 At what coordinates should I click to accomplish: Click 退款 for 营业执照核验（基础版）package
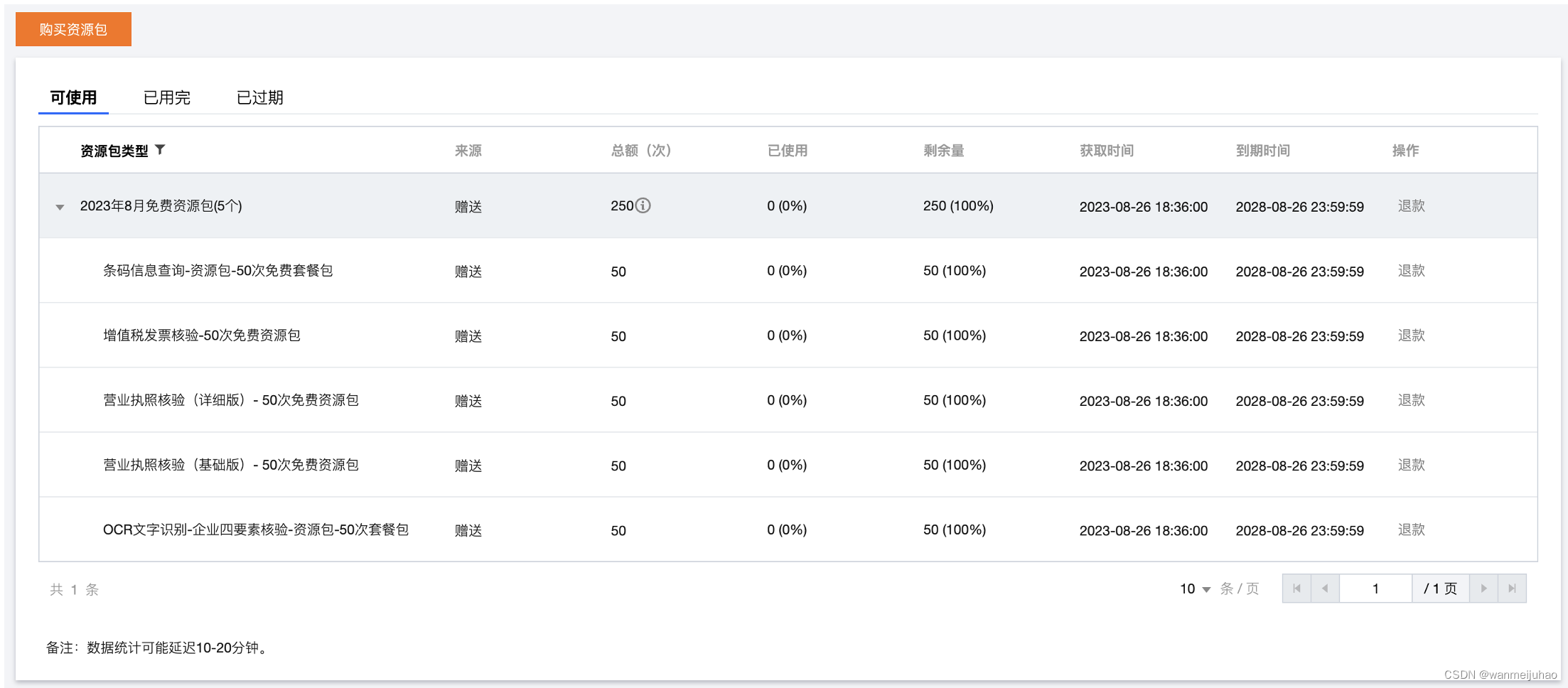[1411, 464]
